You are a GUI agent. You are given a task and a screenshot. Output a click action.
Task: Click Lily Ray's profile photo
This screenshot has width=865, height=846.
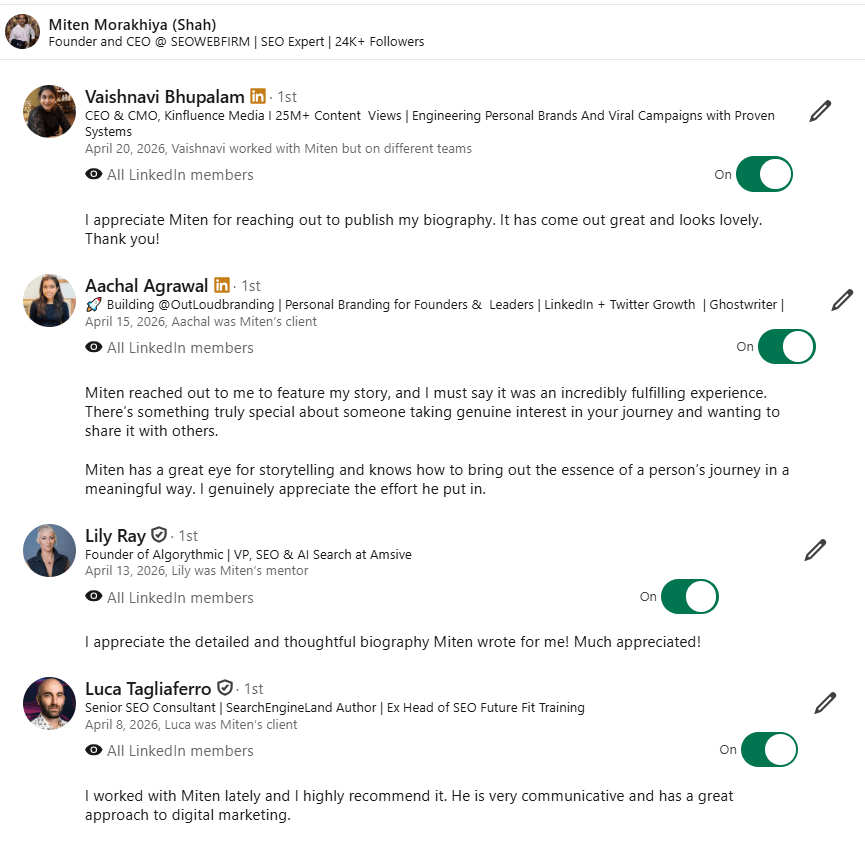[49, 550]
